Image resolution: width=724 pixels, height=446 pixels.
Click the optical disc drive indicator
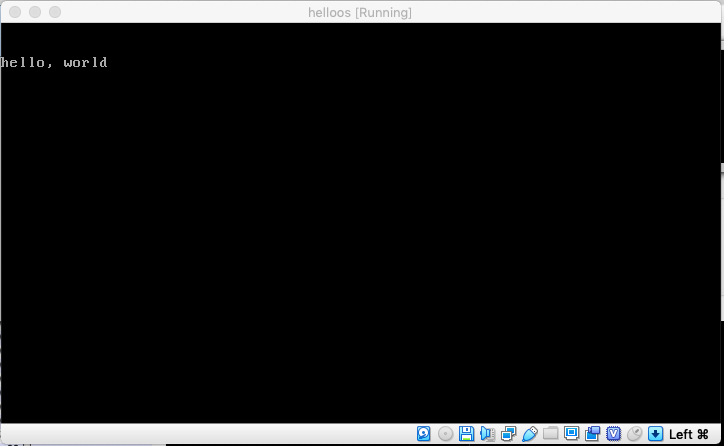445,434
